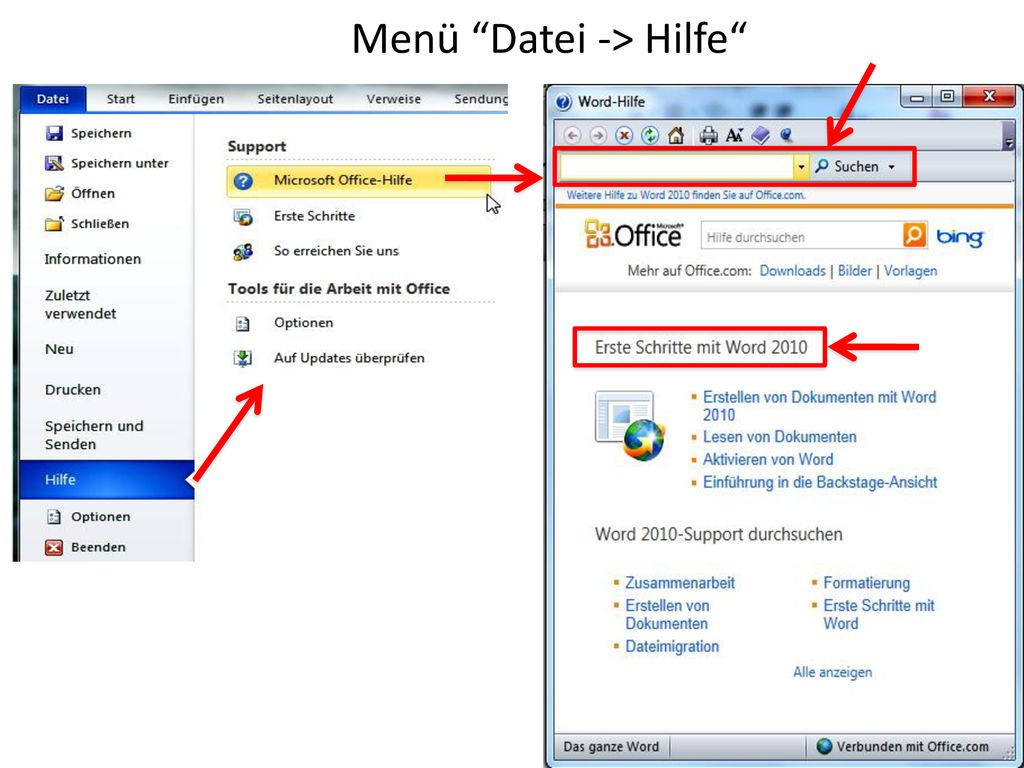The image size is (1024, 768).
Task: Open the Sendungen tab
Action: point(481,99)
